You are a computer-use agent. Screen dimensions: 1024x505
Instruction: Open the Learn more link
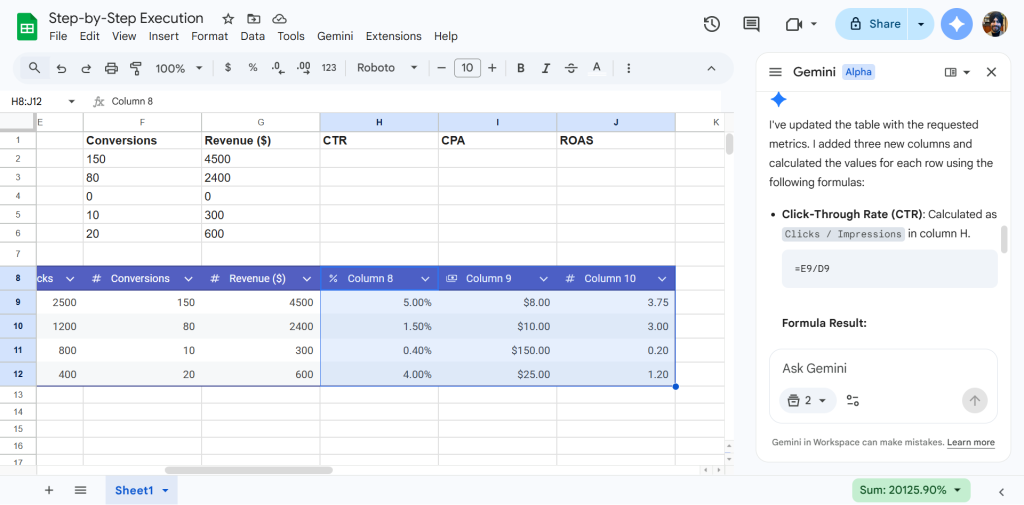tap(970, 442)
